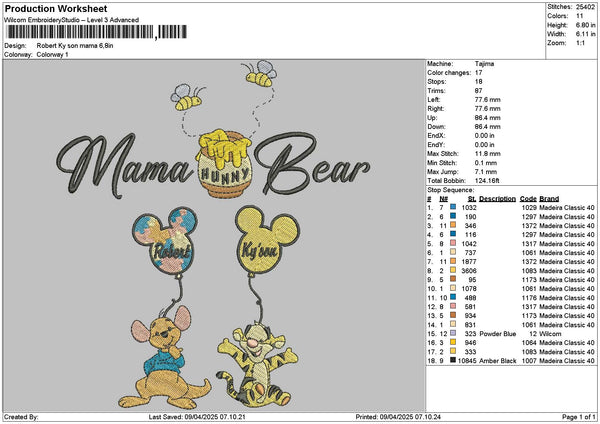Select the Wilcom EmbroideryStudio Level 3 Advanced line
Screen dimensions: 600x424
pyautogui.click(x=72, y=20)
